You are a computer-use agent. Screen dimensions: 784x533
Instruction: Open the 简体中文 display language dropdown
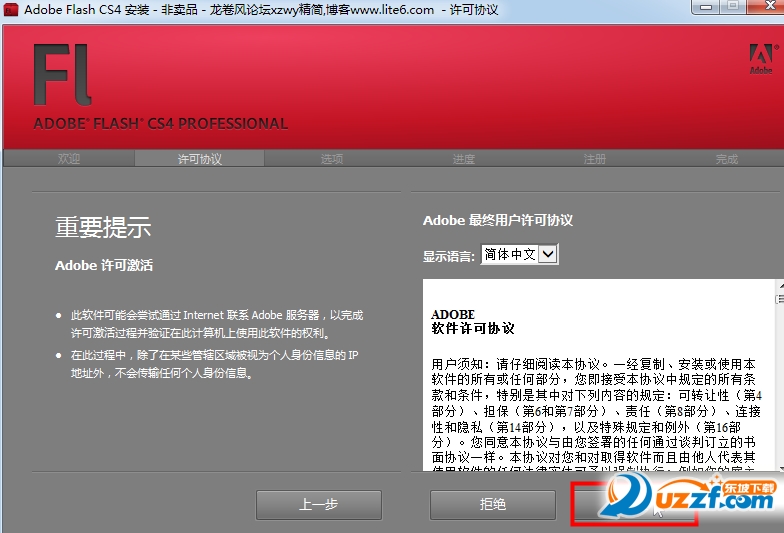519,254
